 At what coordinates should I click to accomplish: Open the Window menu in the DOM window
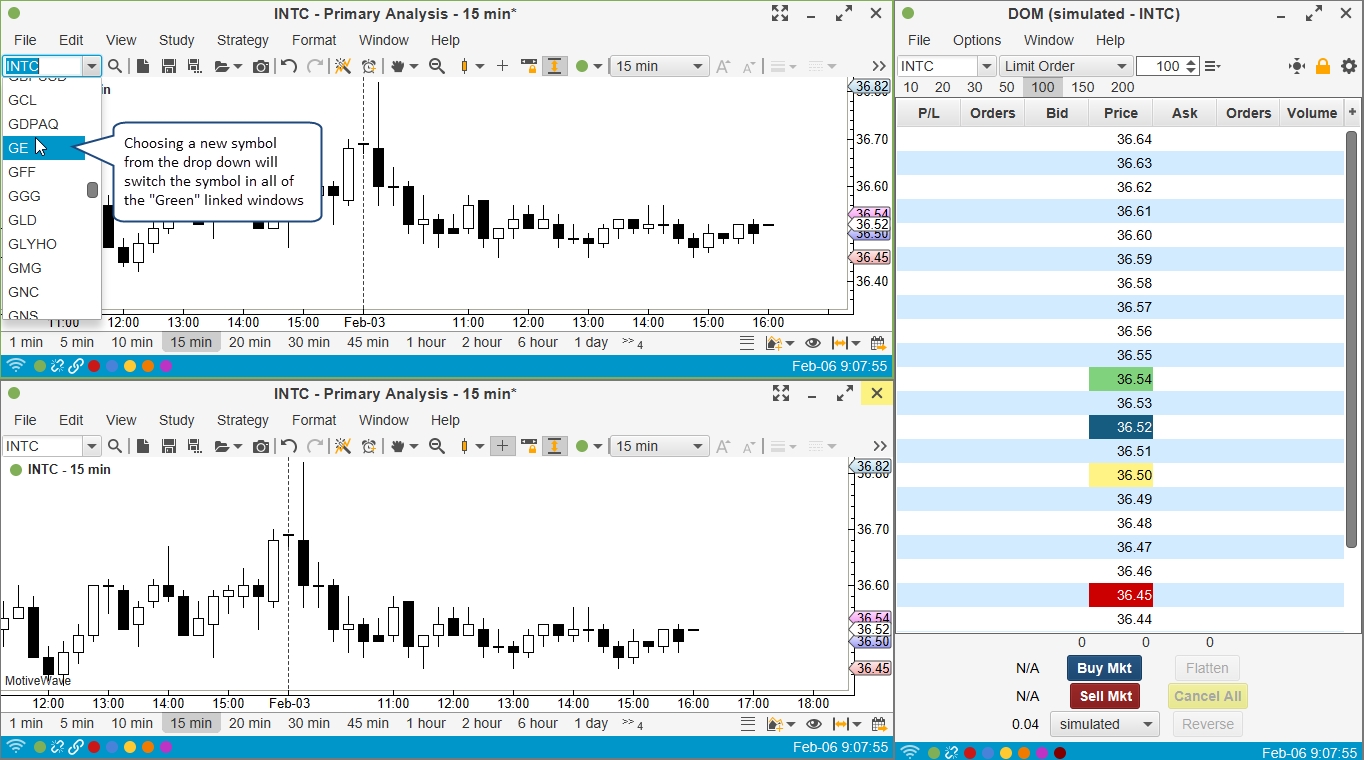click(1049, 40)
